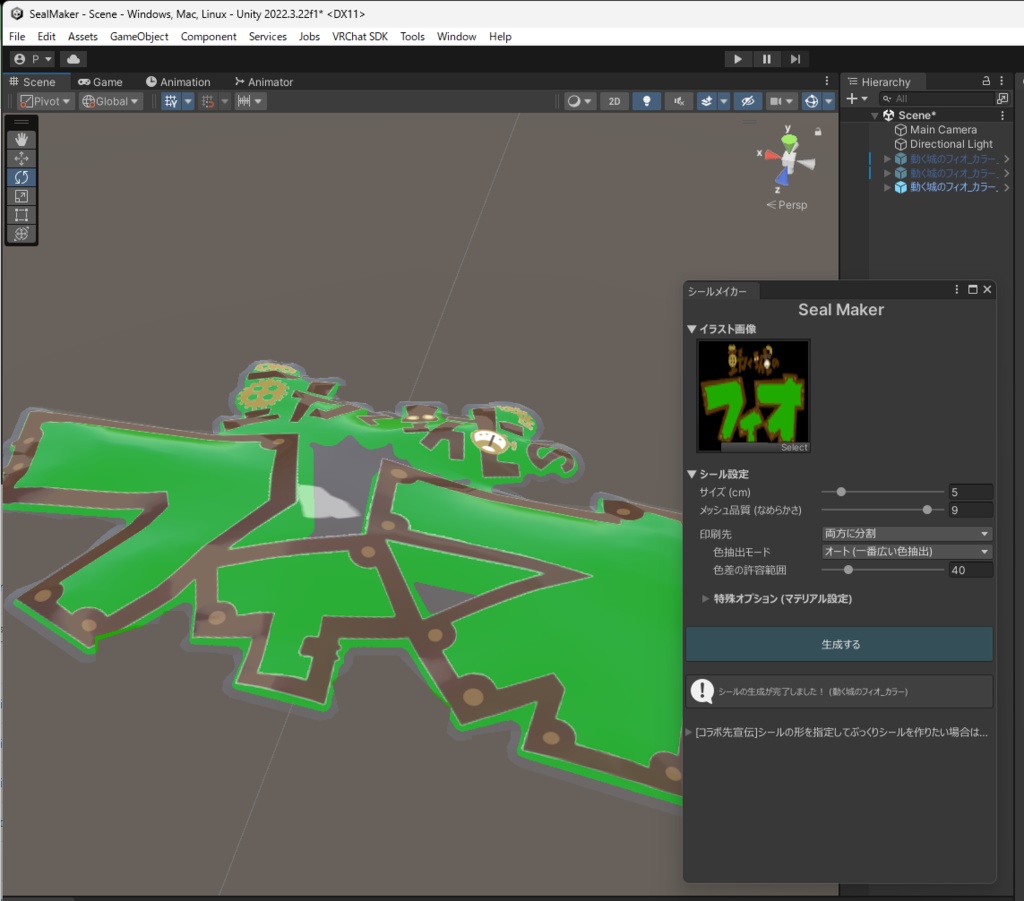Activate the Rotate tool
Image resolution: width=1024 pixels, height=901 pixels.
(22, 177)
